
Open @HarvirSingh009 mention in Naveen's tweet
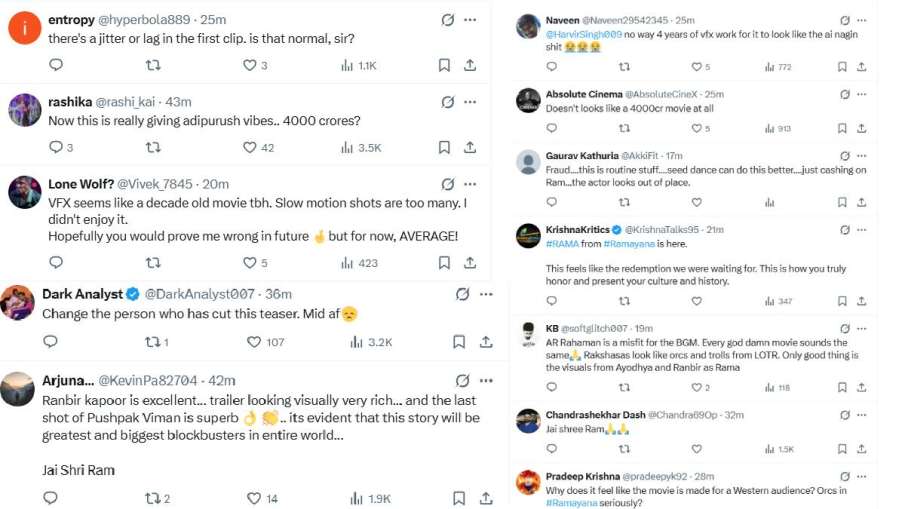pos(584,34)
